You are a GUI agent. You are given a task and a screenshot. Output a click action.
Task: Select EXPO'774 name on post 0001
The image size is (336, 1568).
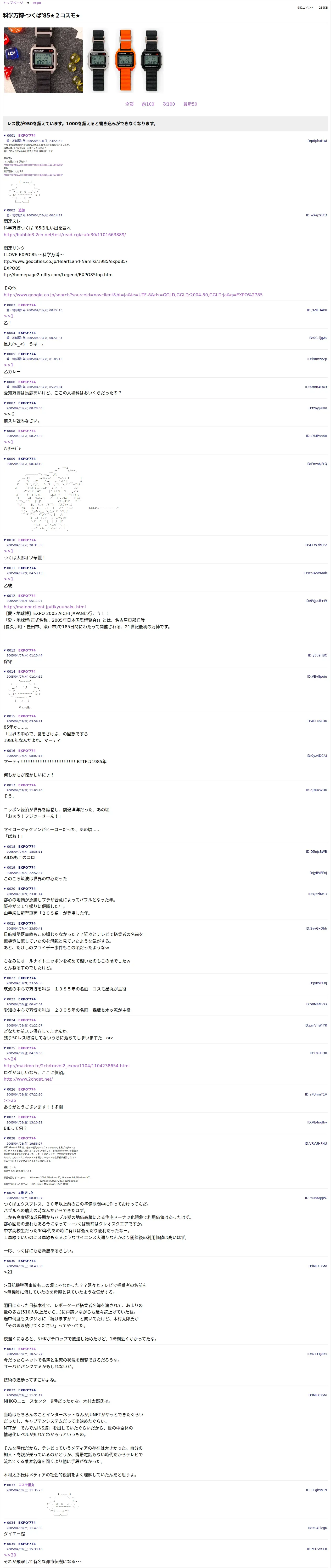[x=27, y=136]
